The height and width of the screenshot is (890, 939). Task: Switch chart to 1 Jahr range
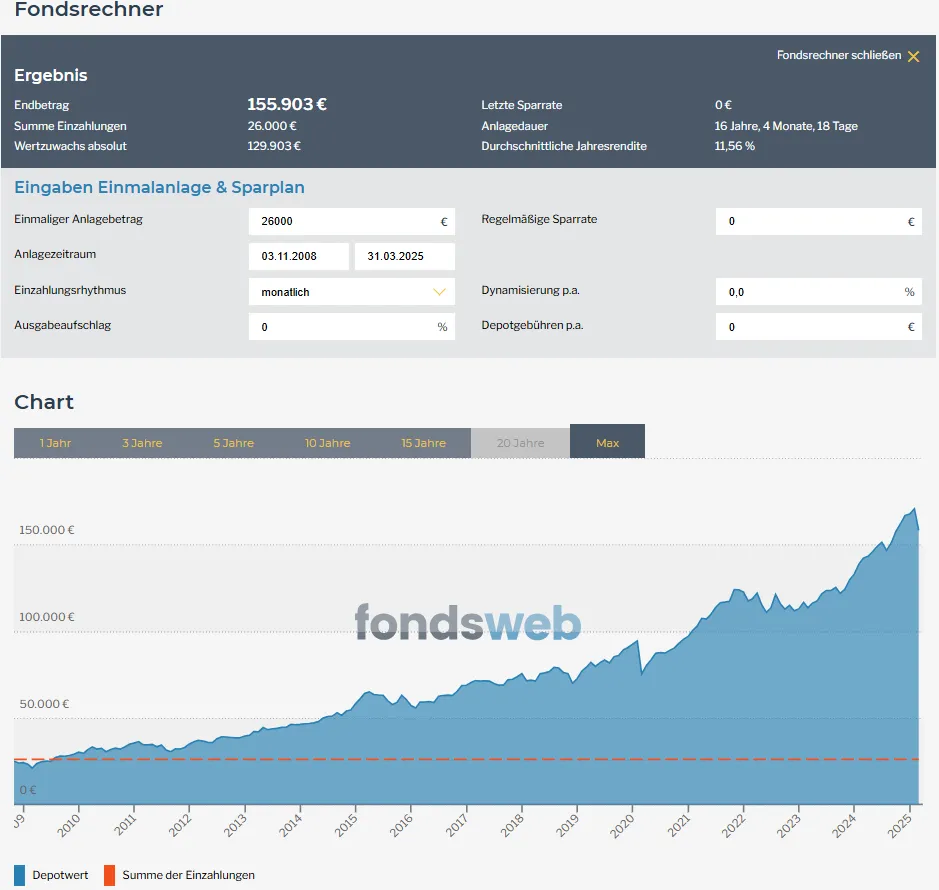pos(56,443)
